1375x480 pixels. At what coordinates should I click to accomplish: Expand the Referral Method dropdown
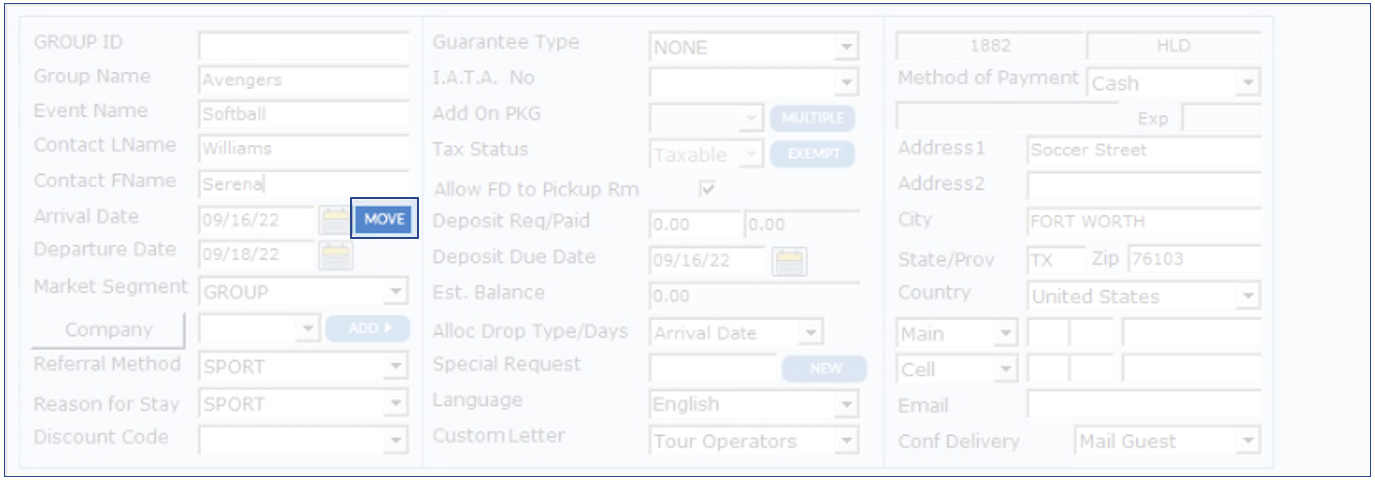pos(397,367)
